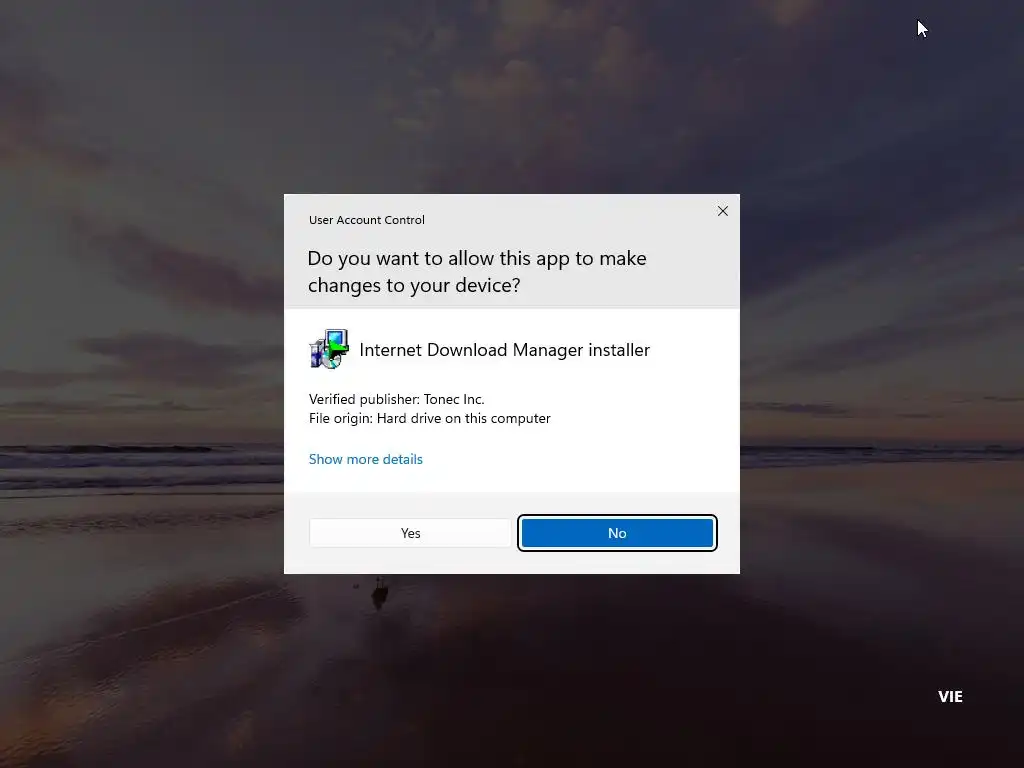Click the 'Do you want to allow' heading

tap(477, 272)
